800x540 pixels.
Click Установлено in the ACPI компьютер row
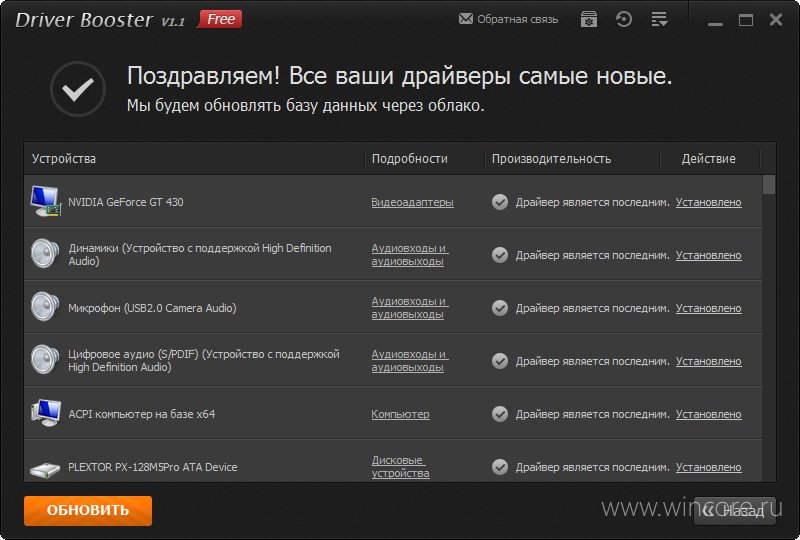coord(709,414)
